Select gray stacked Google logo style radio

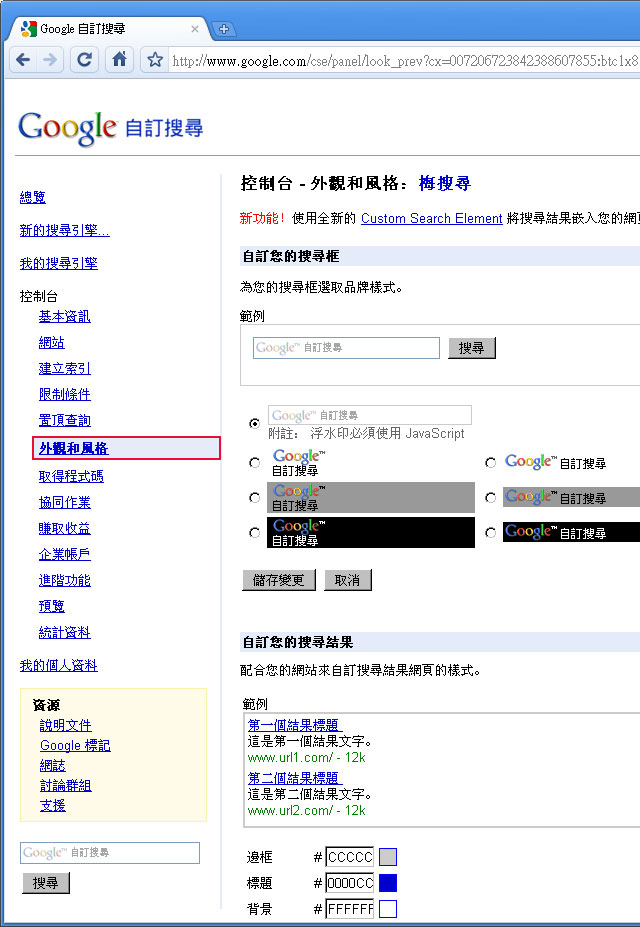click(255, 498)
